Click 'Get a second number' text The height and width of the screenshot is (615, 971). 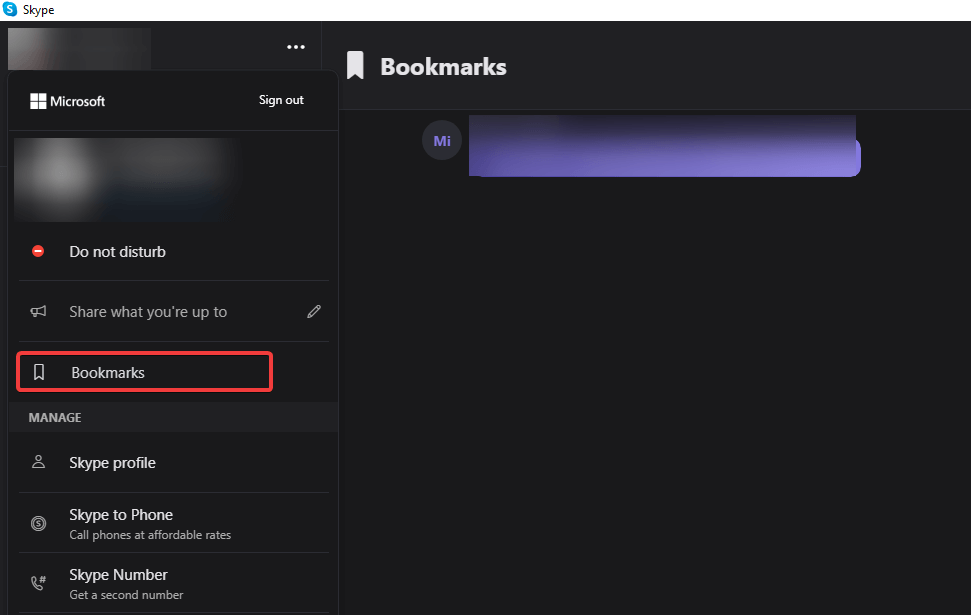coord(126,595)
